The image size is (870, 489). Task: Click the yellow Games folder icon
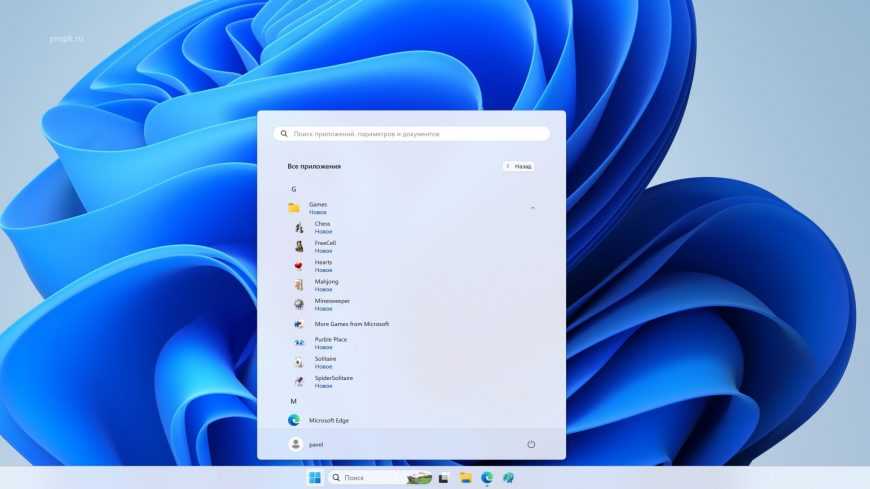coord(294,208)
